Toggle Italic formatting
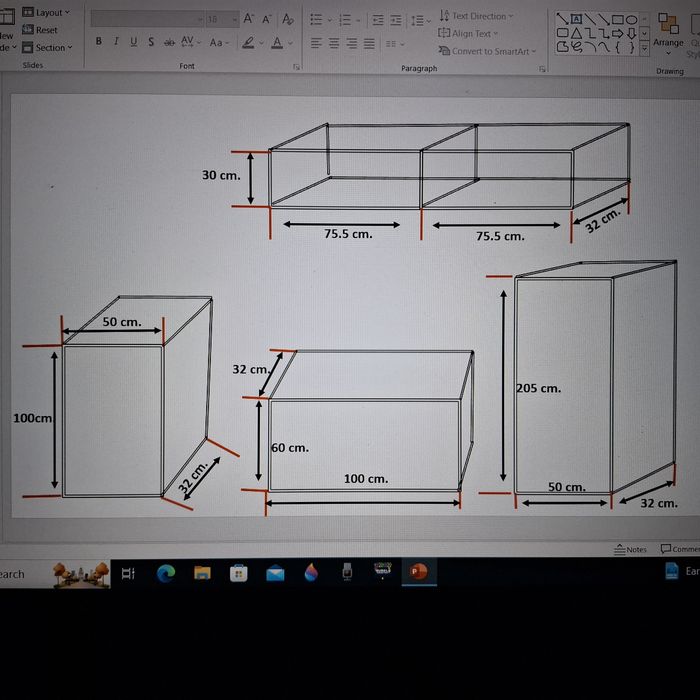700x700 pixels. [x=116, y=42]
